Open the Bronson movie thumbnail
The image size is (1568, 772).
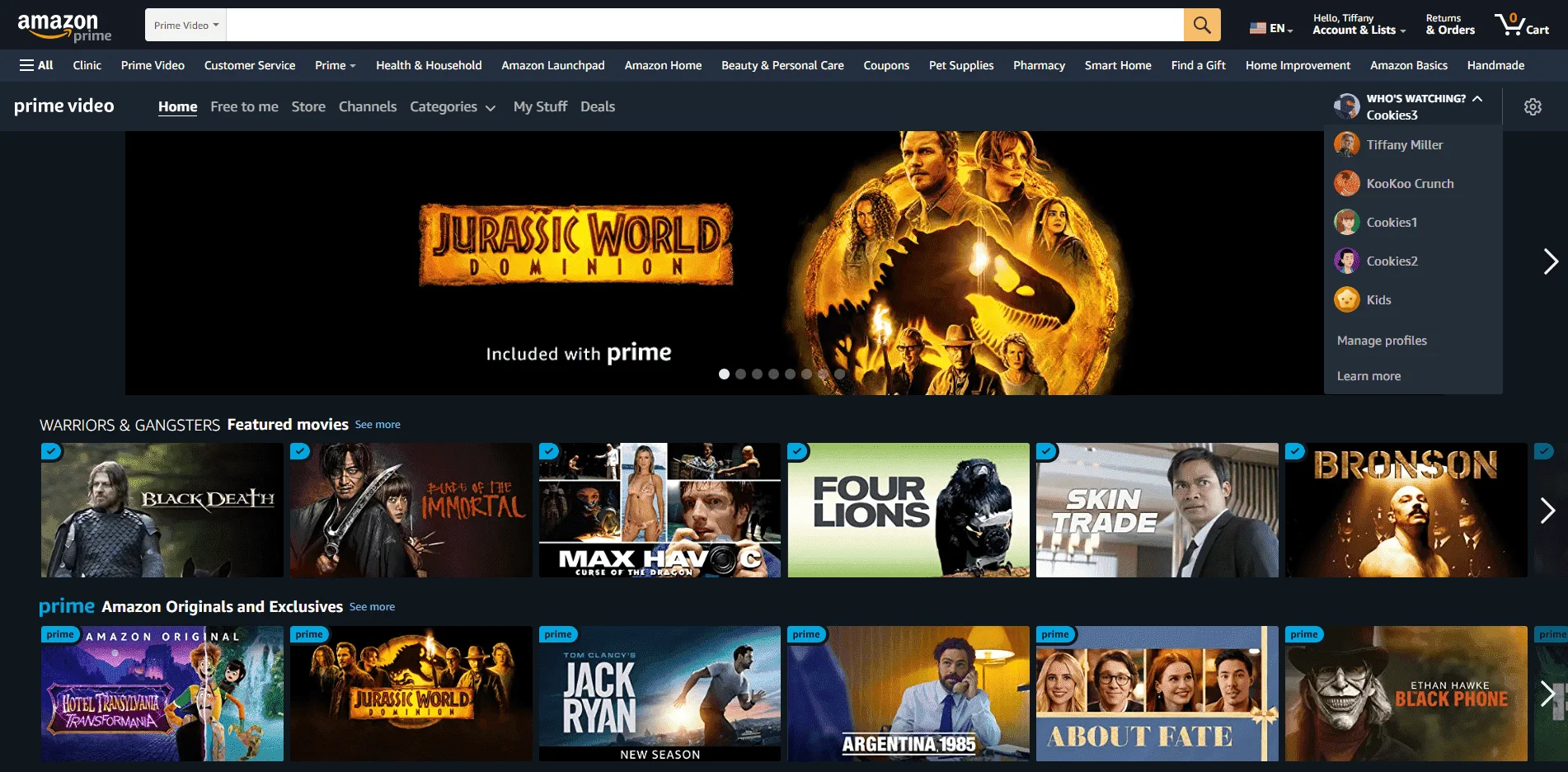coord(1406,510)
